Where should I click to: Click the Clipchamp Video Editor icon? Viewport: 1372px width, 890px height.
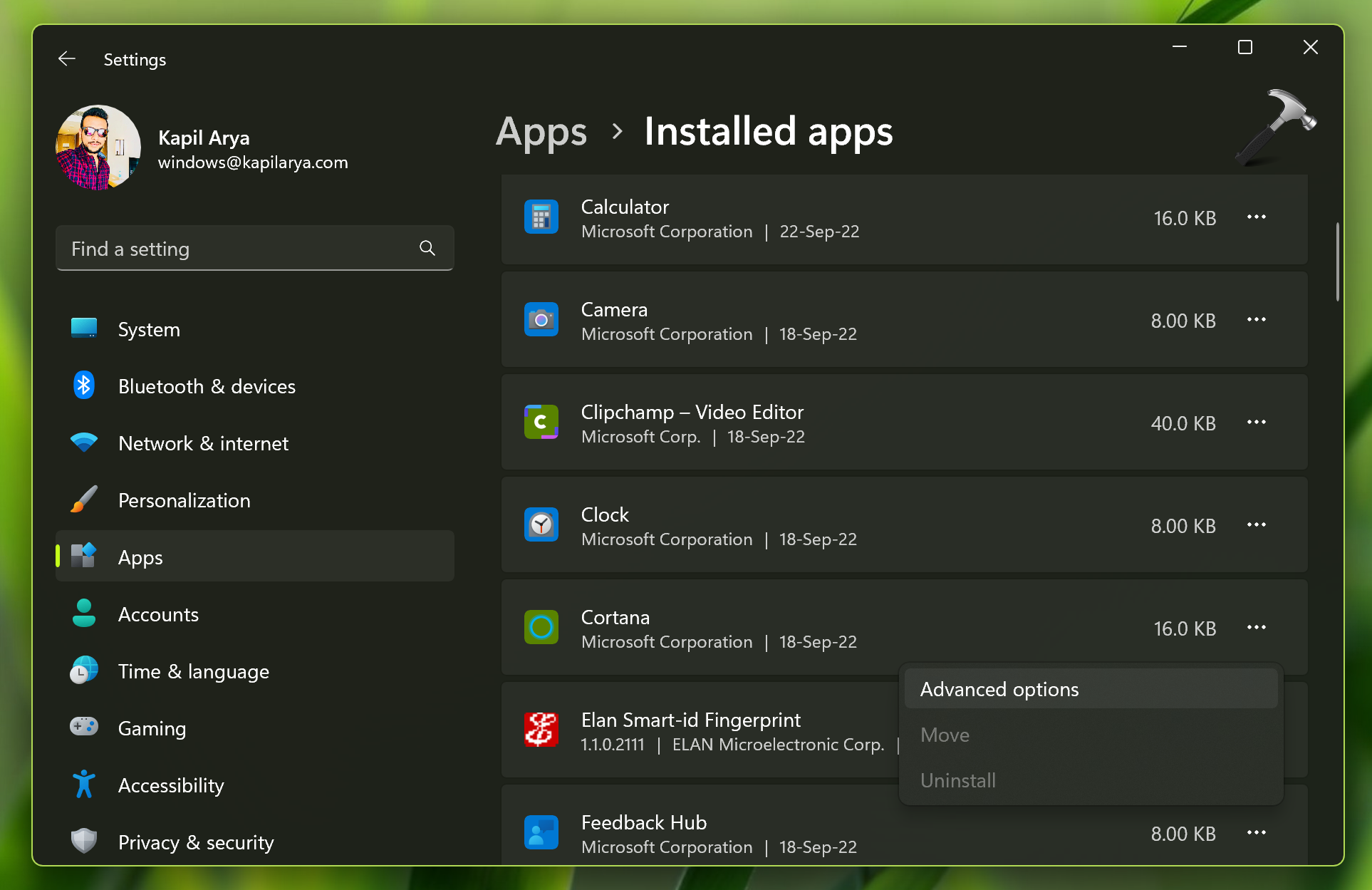pyautogui.click(x=542, y=421)
